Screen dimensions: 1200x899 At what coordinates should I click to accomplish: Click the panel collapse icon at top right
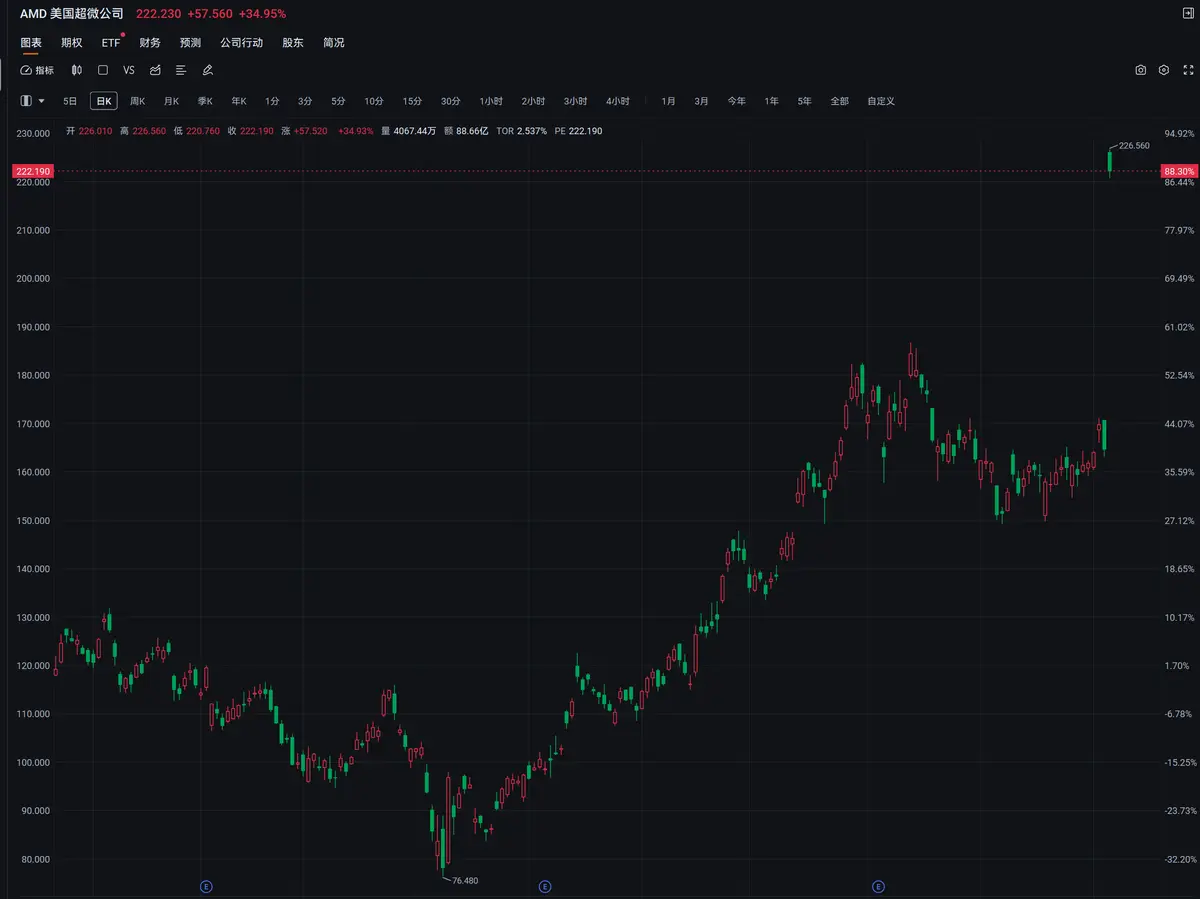1187,13
